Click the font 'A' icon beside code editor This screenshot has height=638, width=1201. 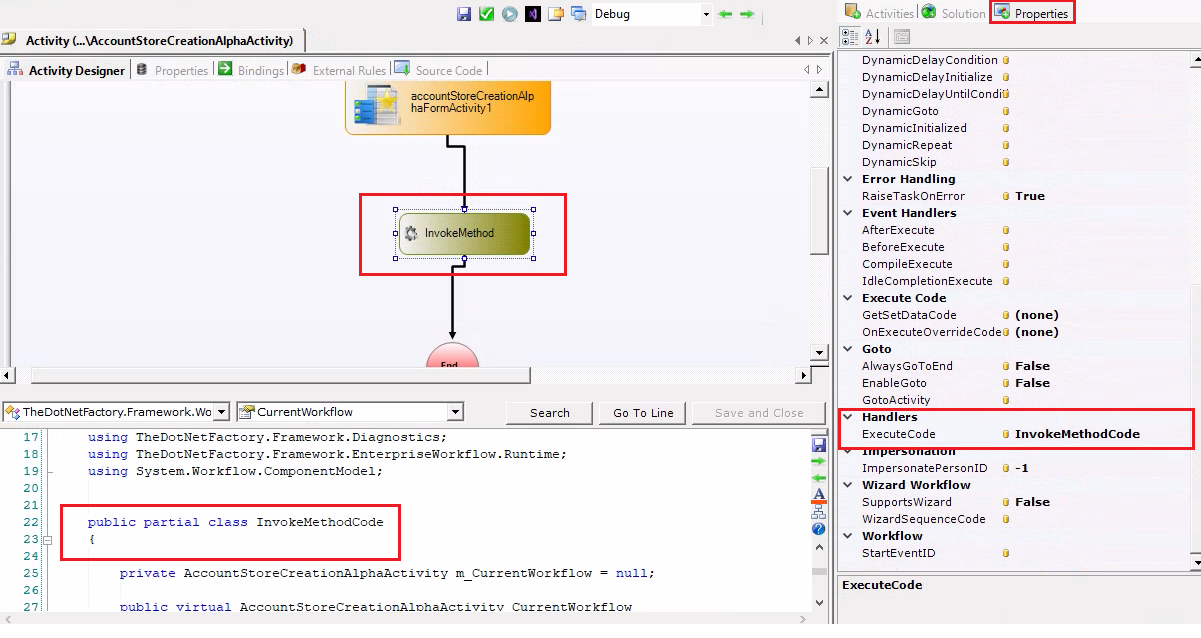coord(818,495)
